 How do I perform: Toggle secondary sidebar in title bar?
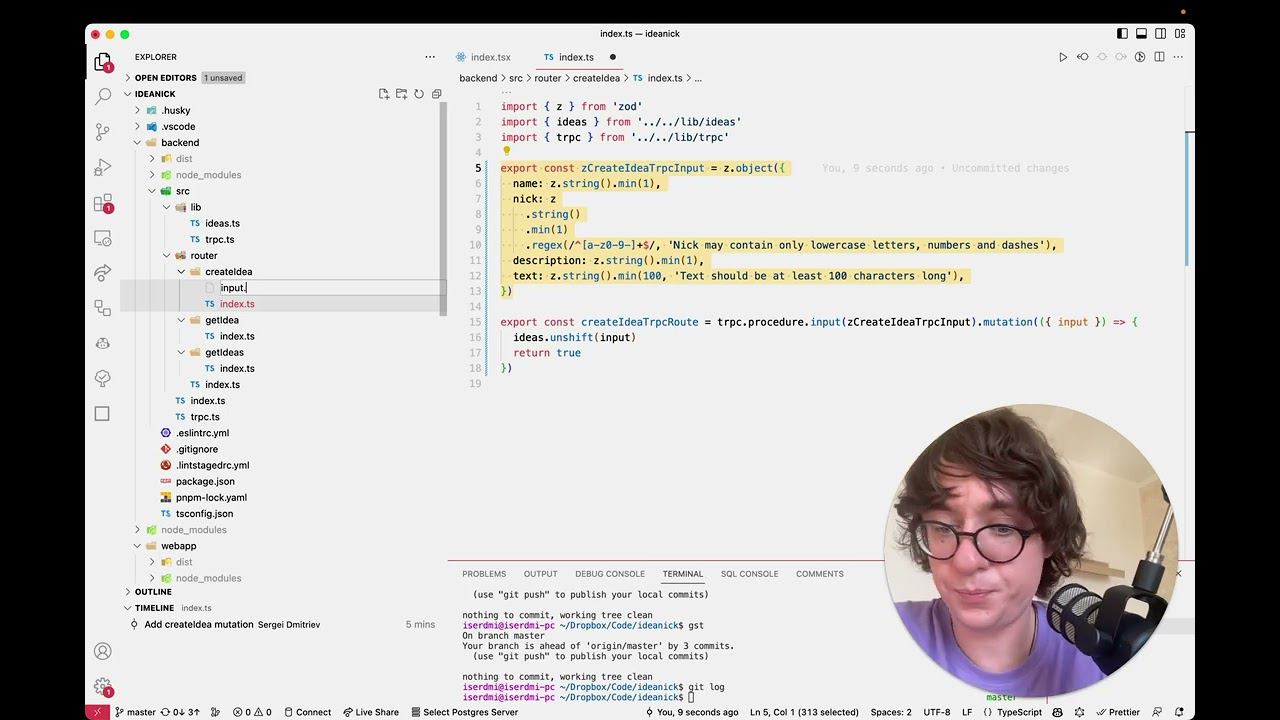click(x=1160, y=34)
